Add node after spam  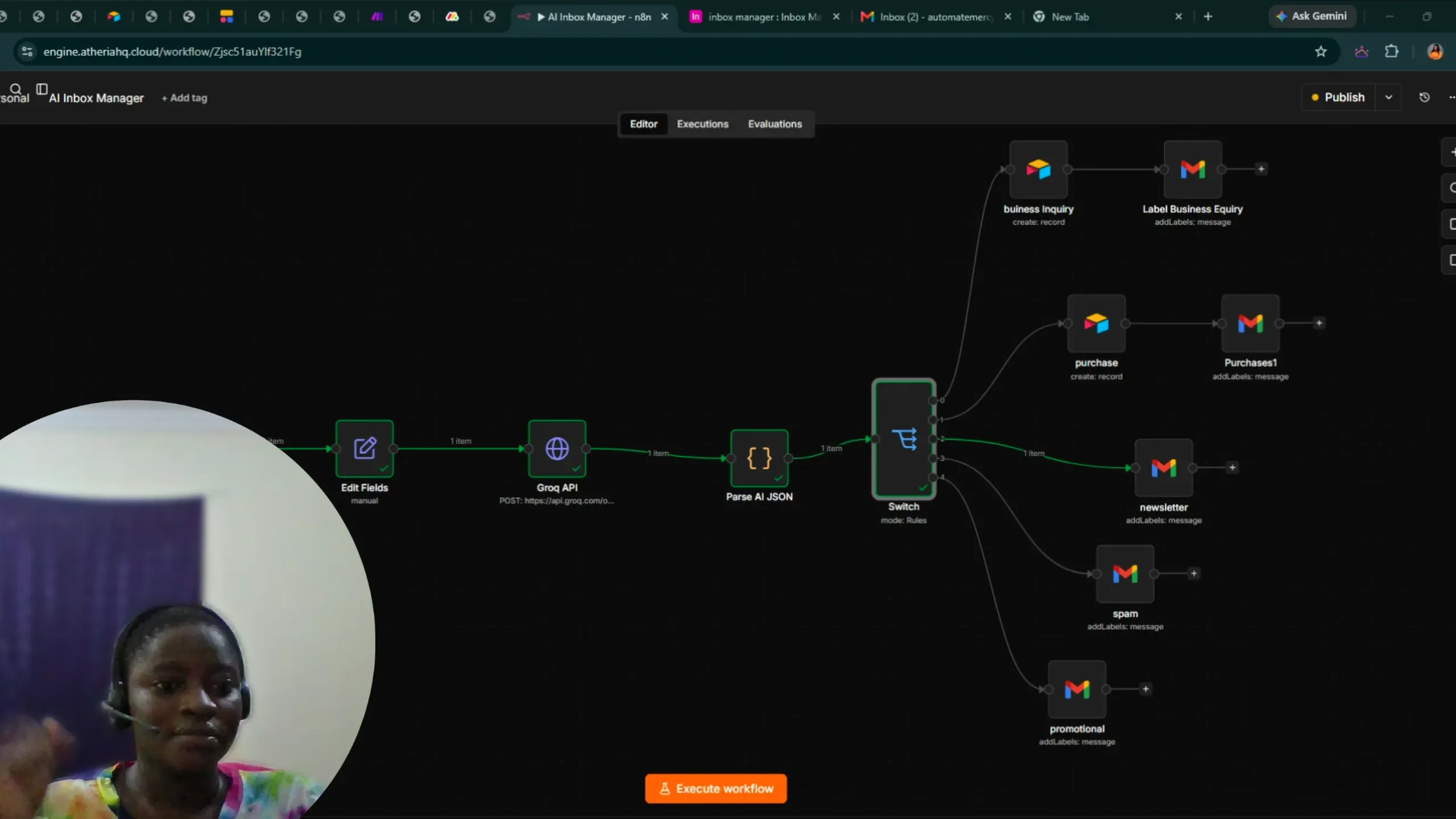[1194, 573]
